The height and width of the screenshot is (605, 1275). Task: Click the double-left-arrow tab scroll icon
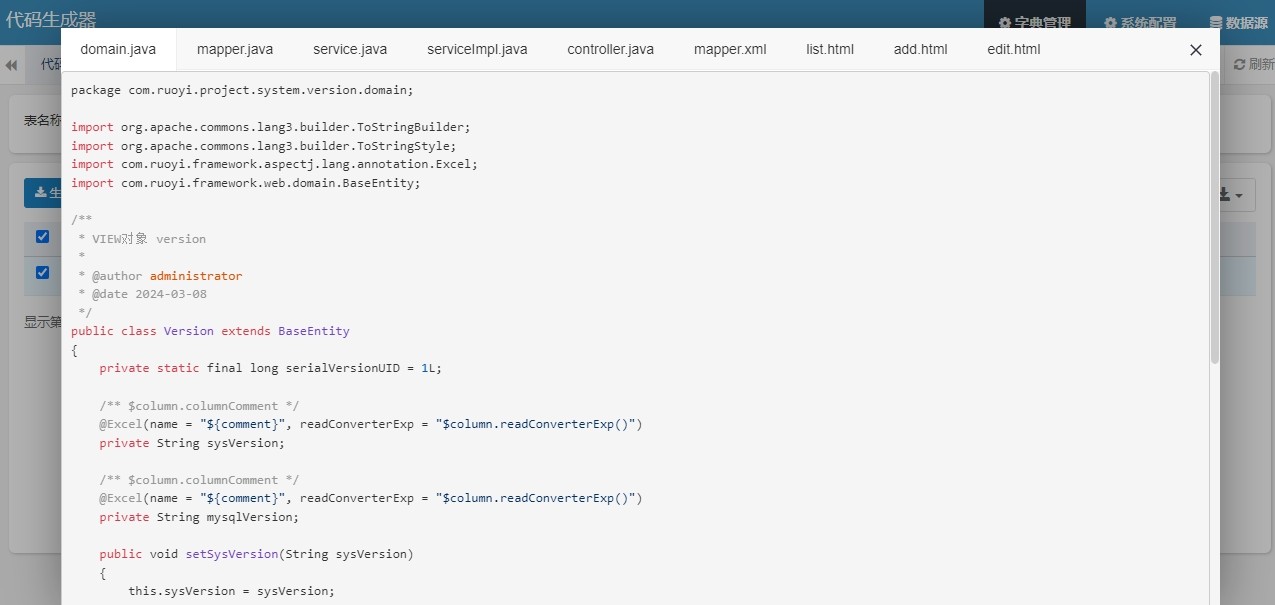click(x=12, y=65)
